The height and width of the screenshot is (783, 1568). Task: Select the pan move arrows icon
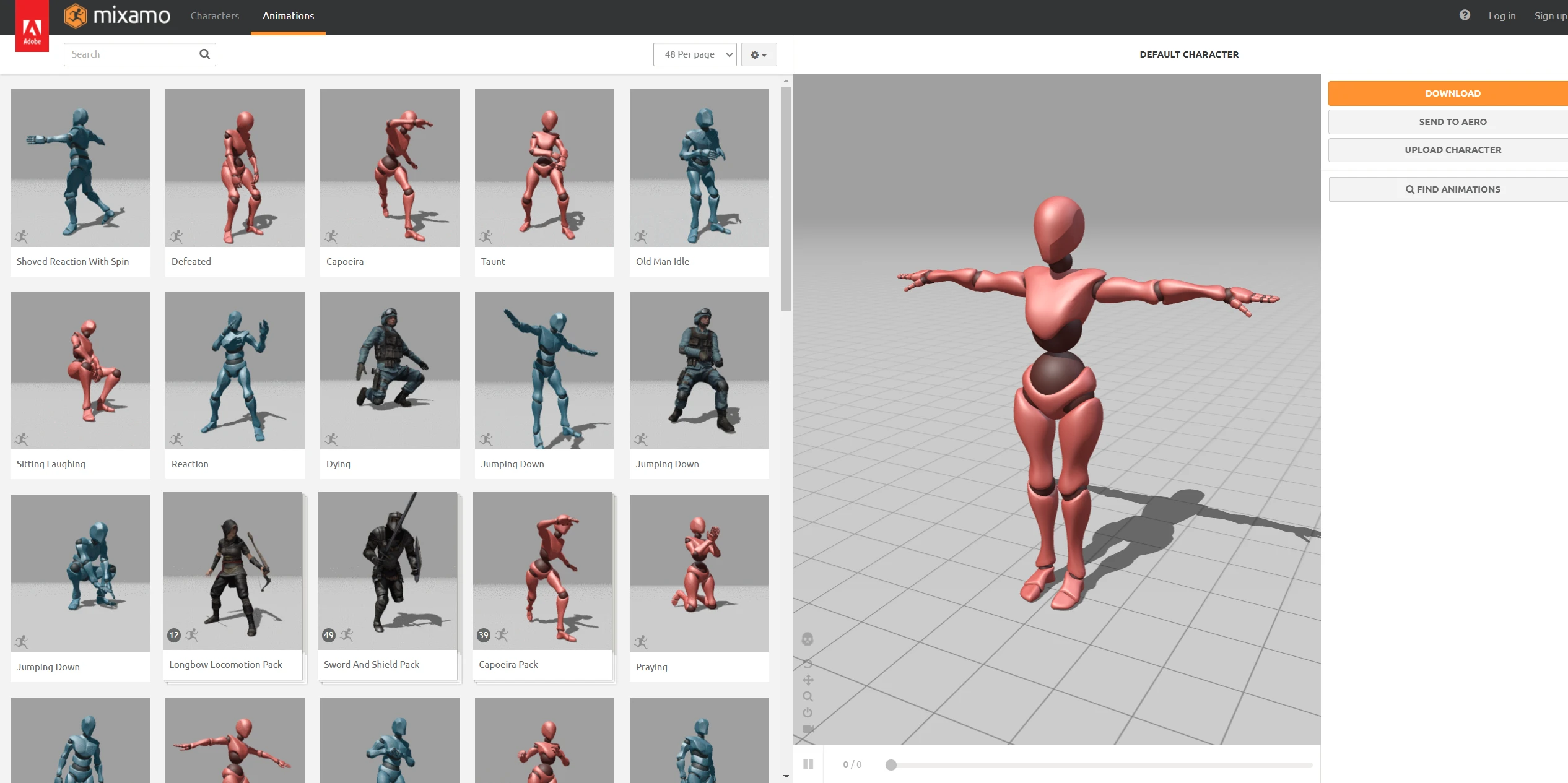pos(808,680)
